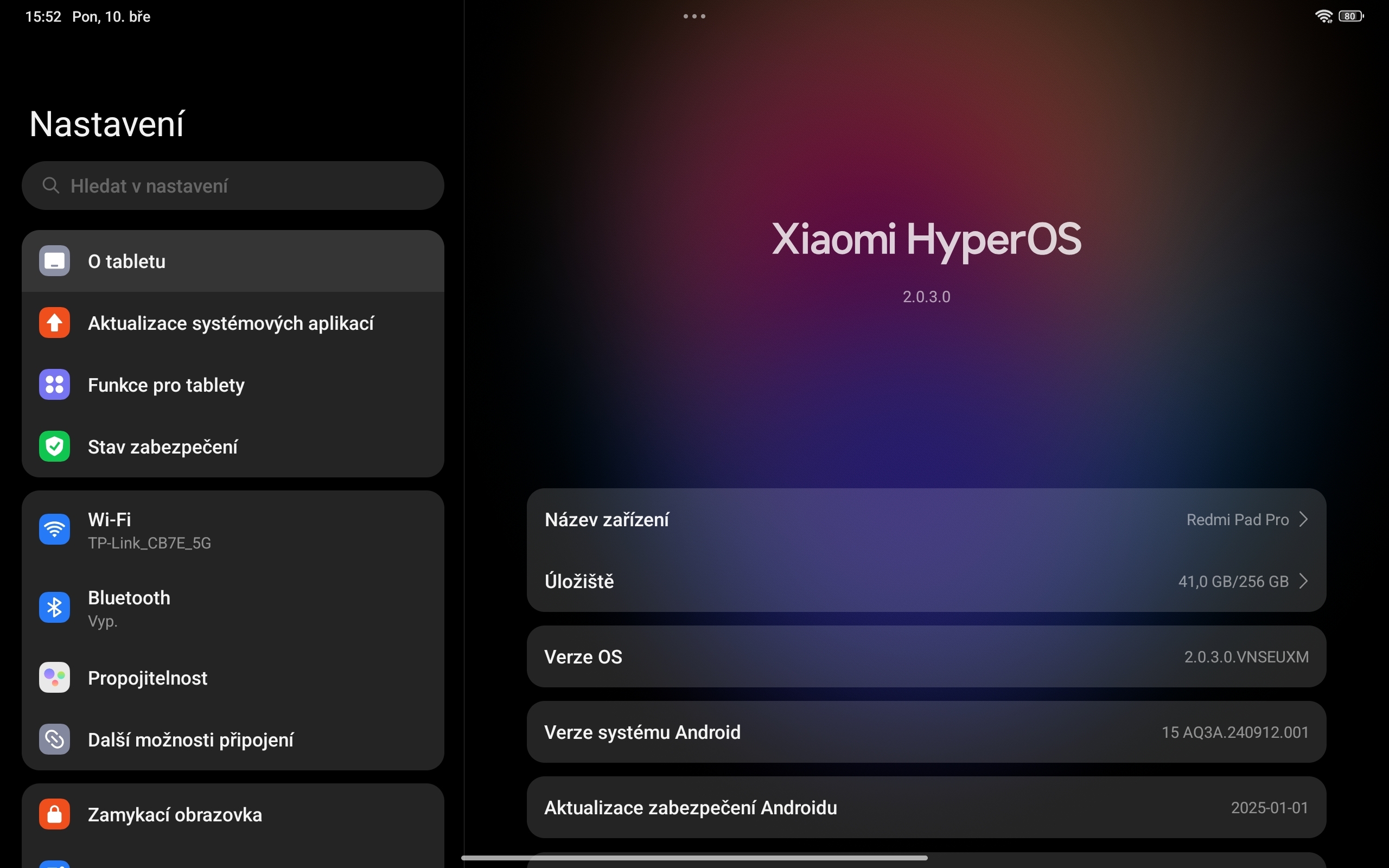Open the O tabletu tablet icon

click(x=54, y=261)
